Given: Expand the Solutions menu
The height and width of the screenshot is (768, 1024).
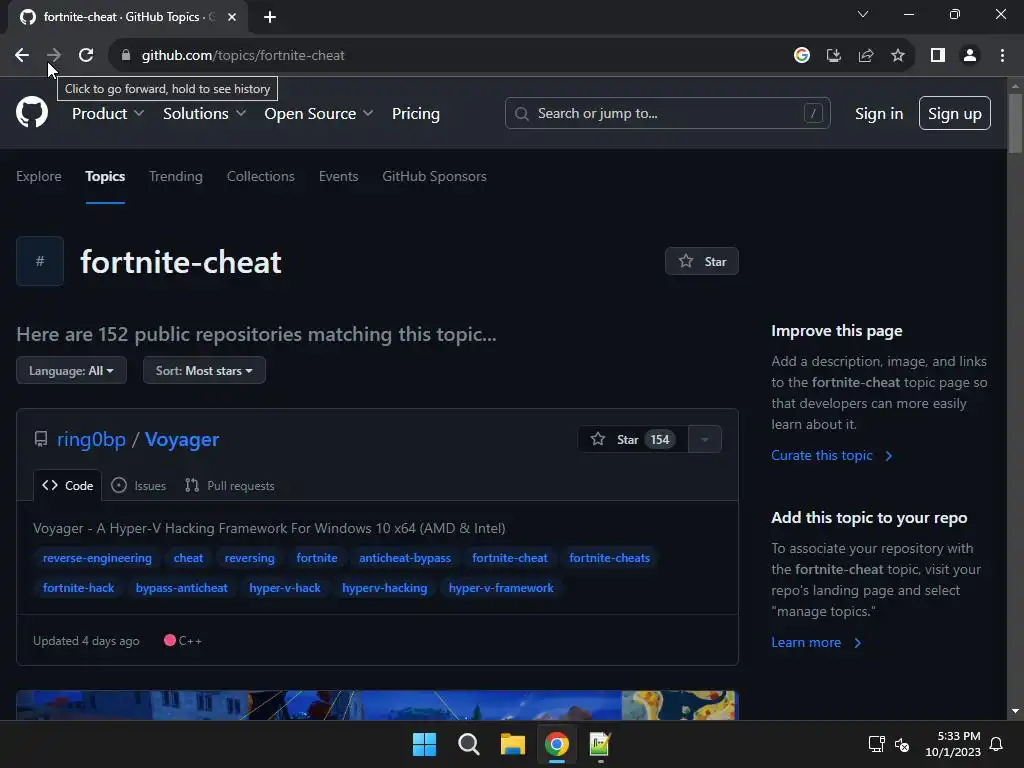Looking at the screenshot, I should point(204,114).
